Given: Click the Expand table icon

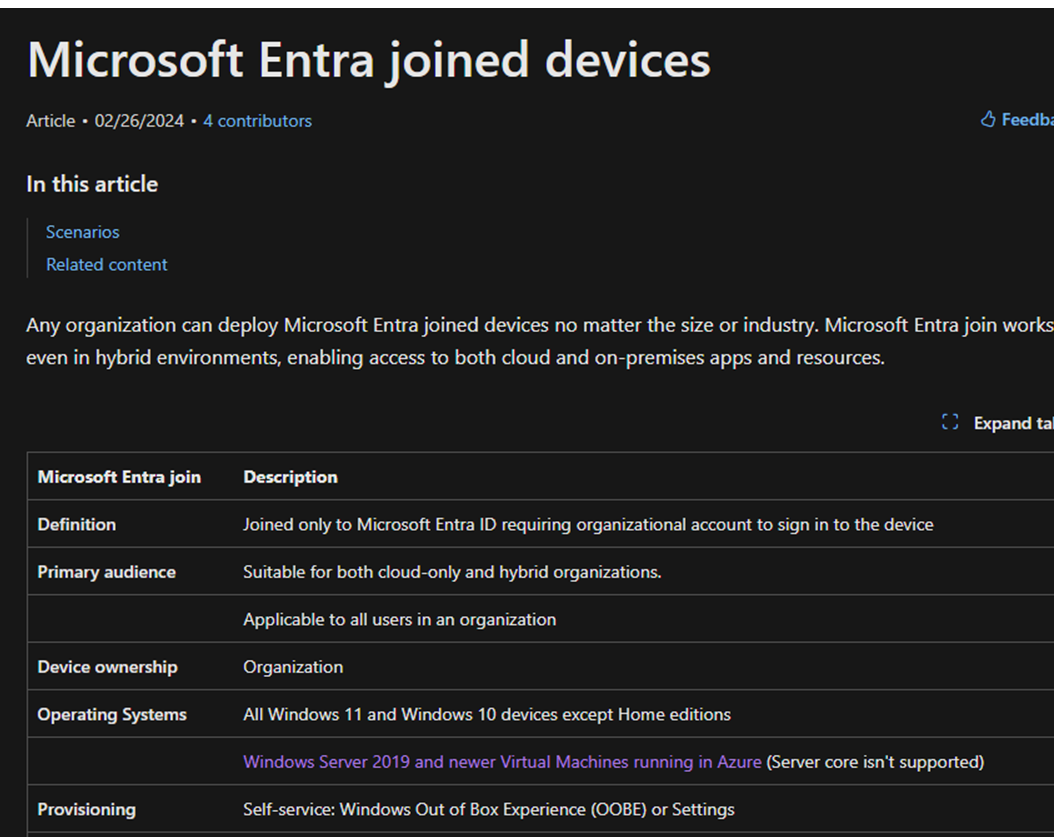Looking at the screenshot, I should (x=950, y=423).
